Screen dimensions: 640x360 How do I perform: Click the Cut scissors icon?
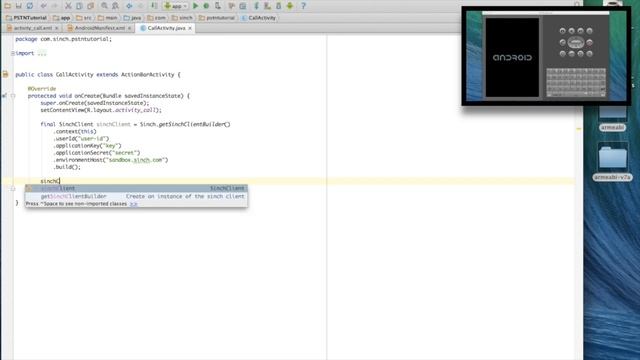tap(68, 6)
